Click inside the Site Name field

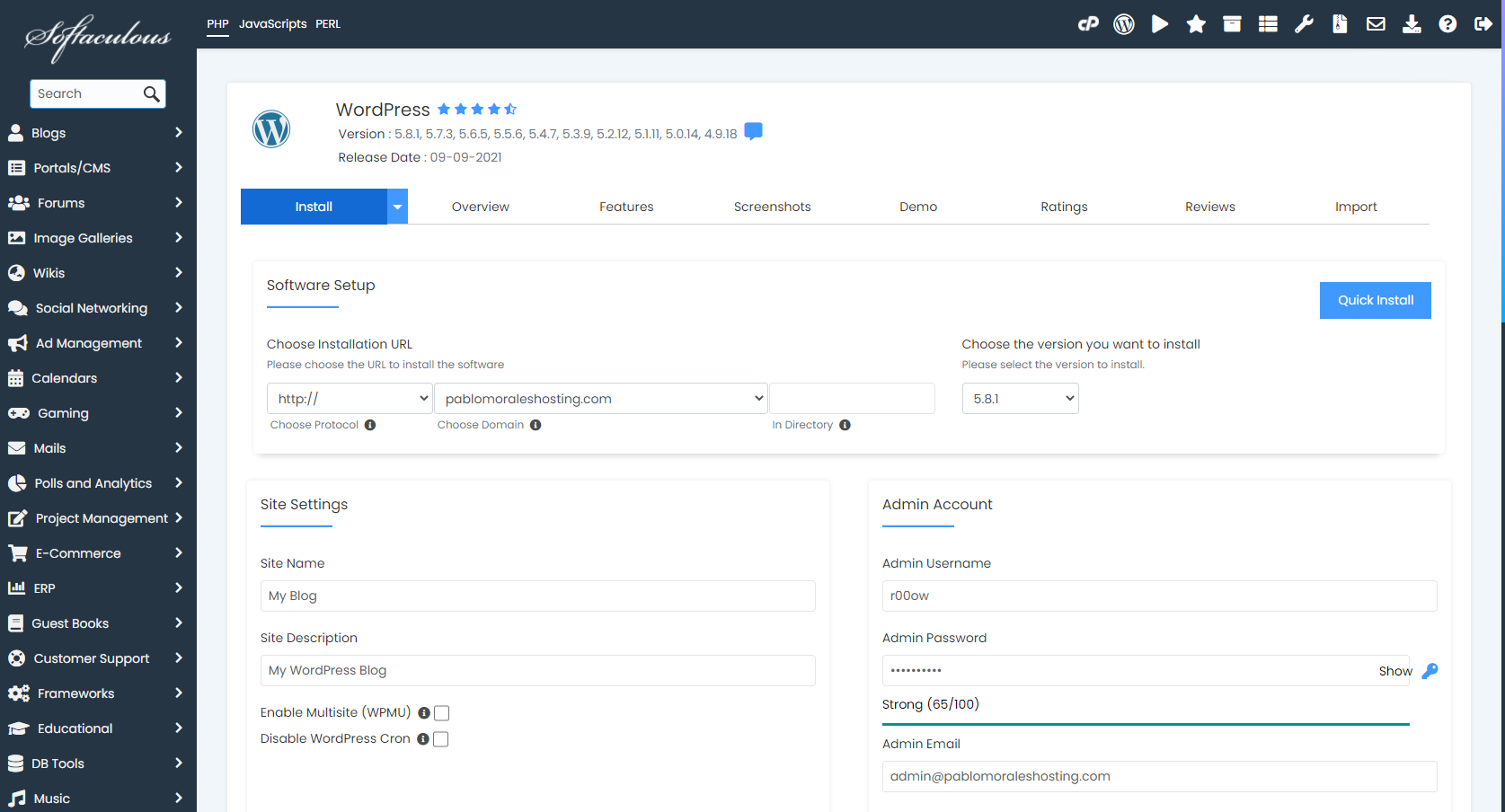[x=537, y=596]
